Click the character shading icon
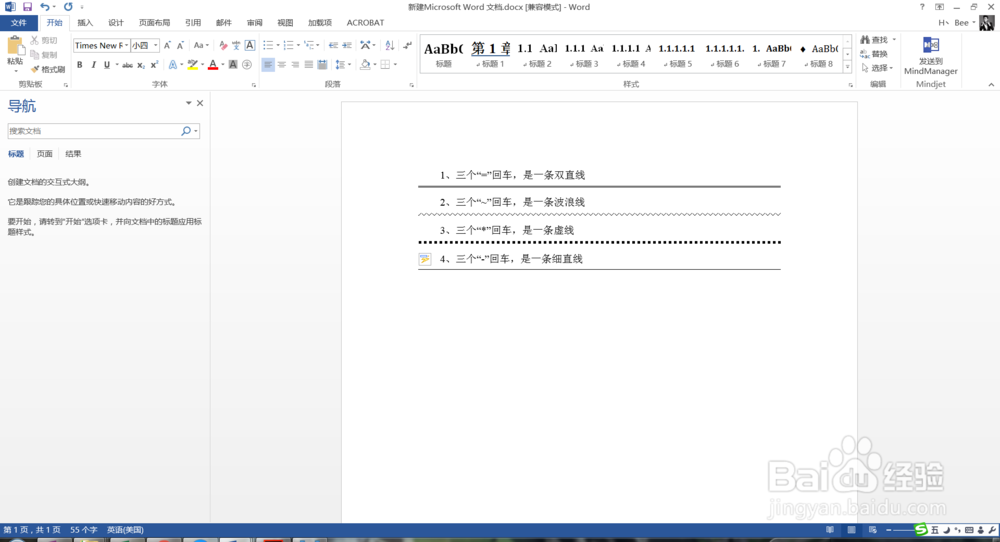 pos(233,64)
